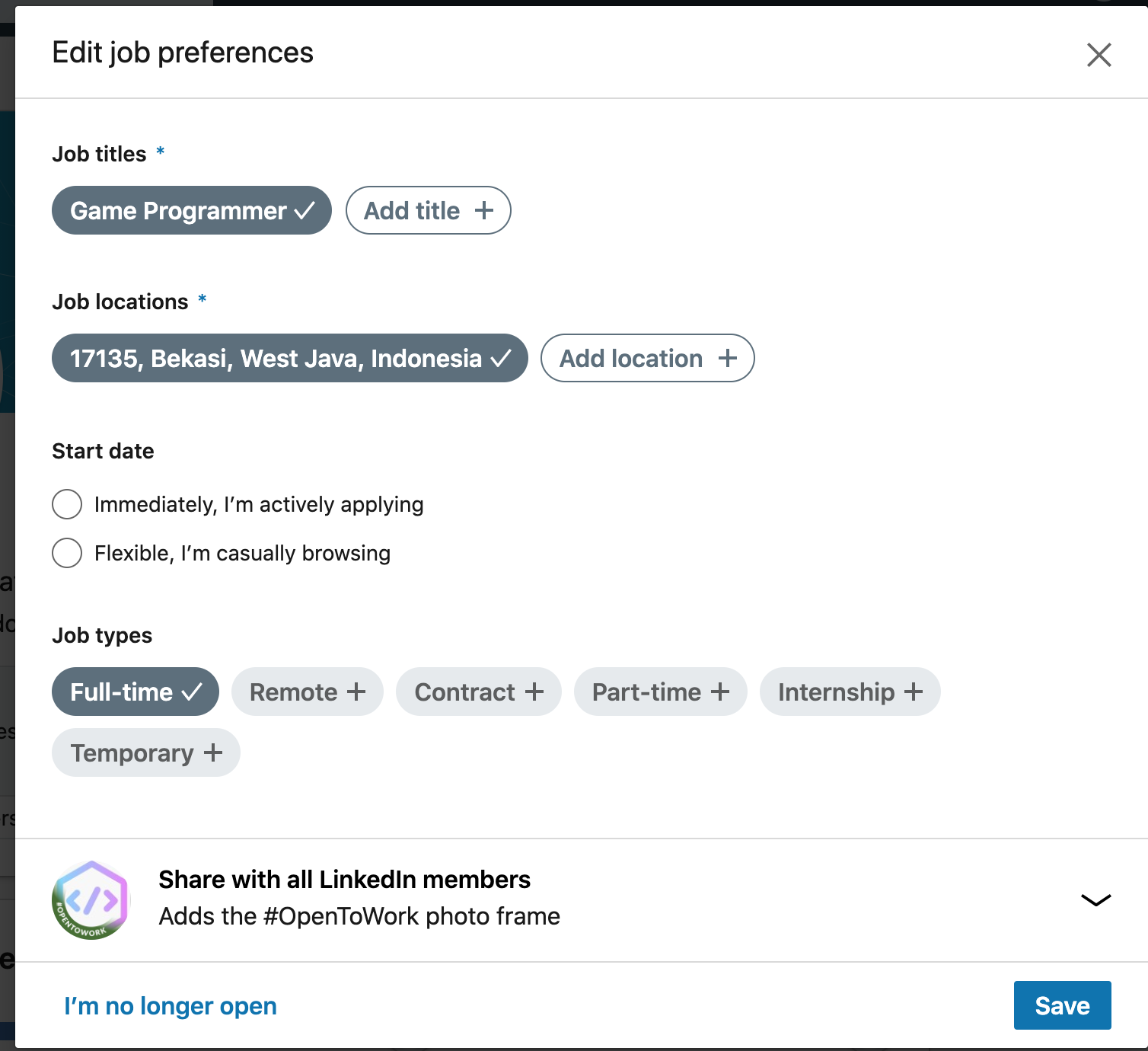Select Immediately, I'm actively applying radio
Viewport: 1148px width, 1051px height.
point(67,504)
